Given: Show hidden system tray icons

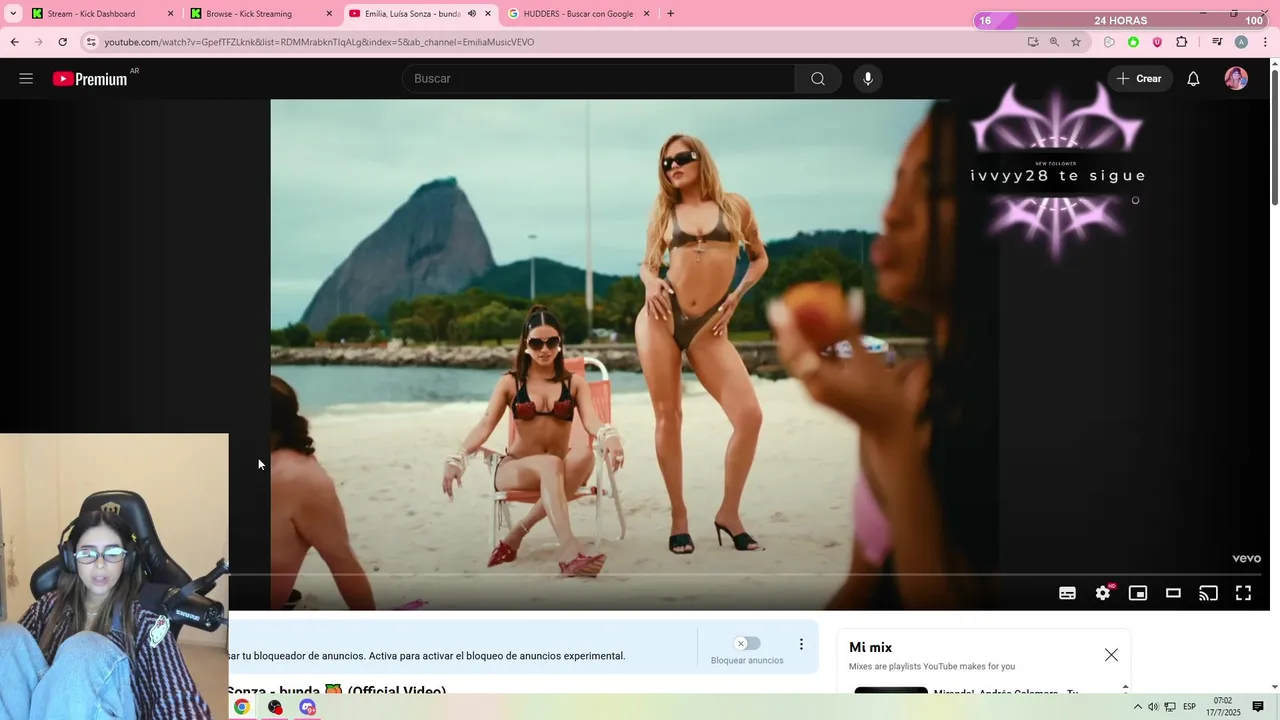Looking at the screenshot, I should pos(1137,707).
